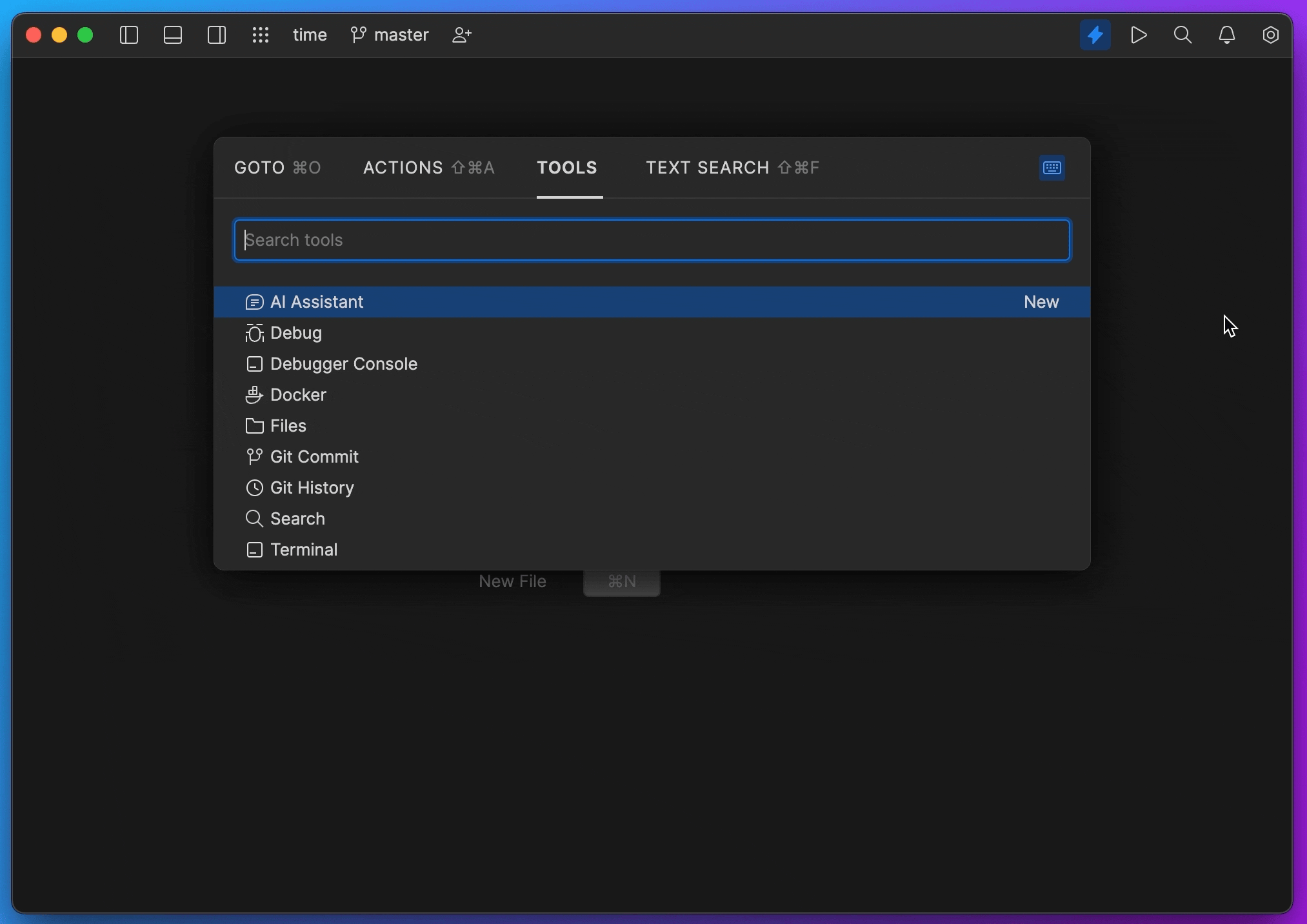This screenshot has width=1307, height=924.
Task: Open the Docker tool
Action: coord(652,395)
